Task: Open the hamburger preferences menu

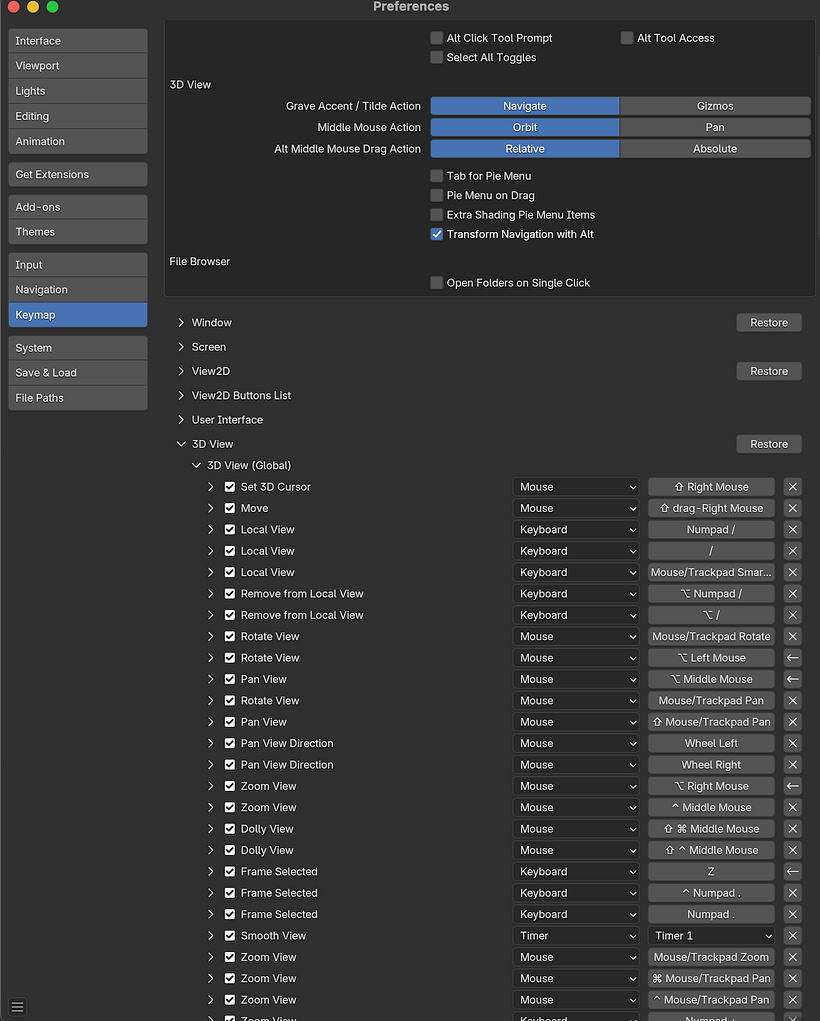Action: pyautogui.click(x=17, y=1007)
